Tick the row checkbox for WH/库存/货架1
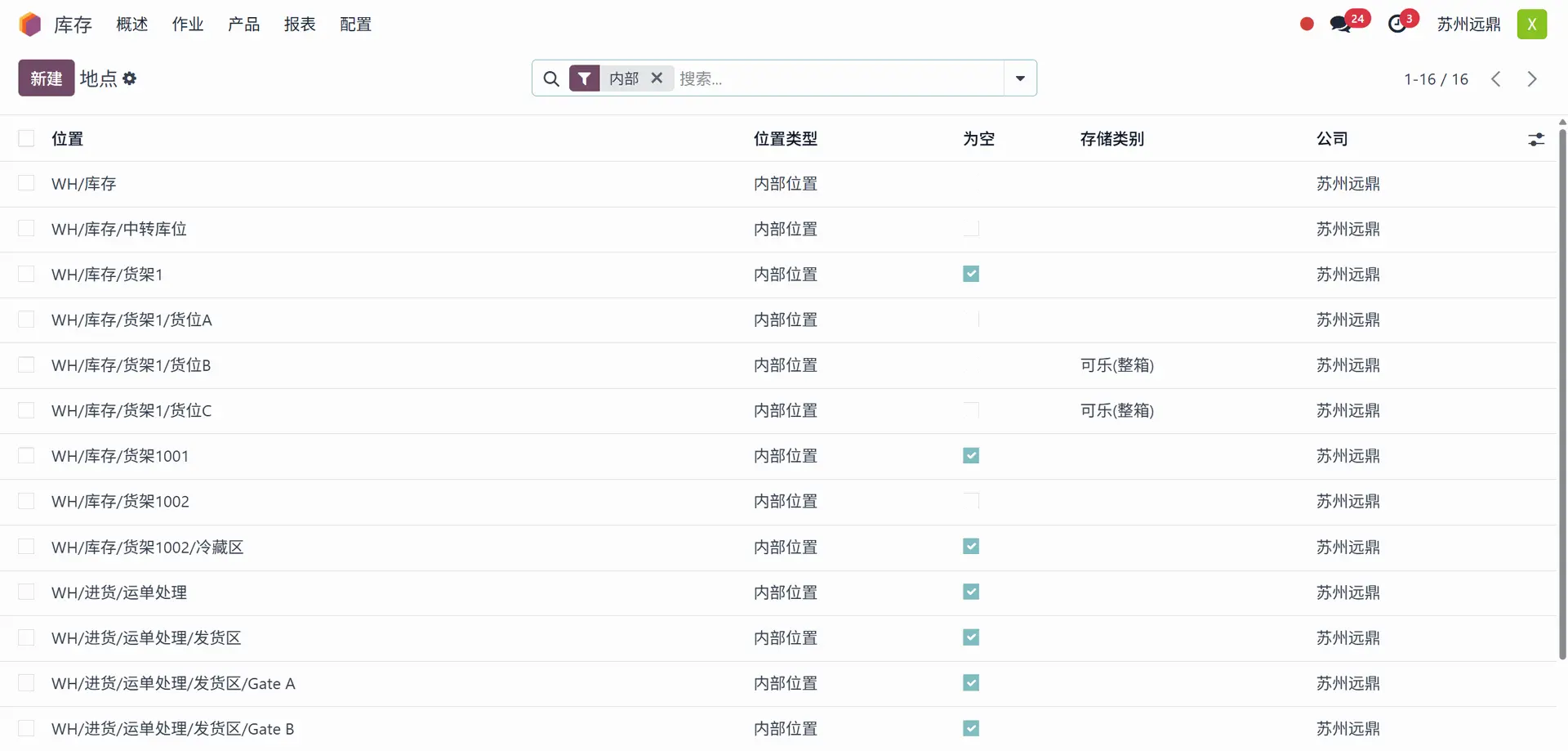The height and width of the screenshot is (751, 1568). click(27, 275)
